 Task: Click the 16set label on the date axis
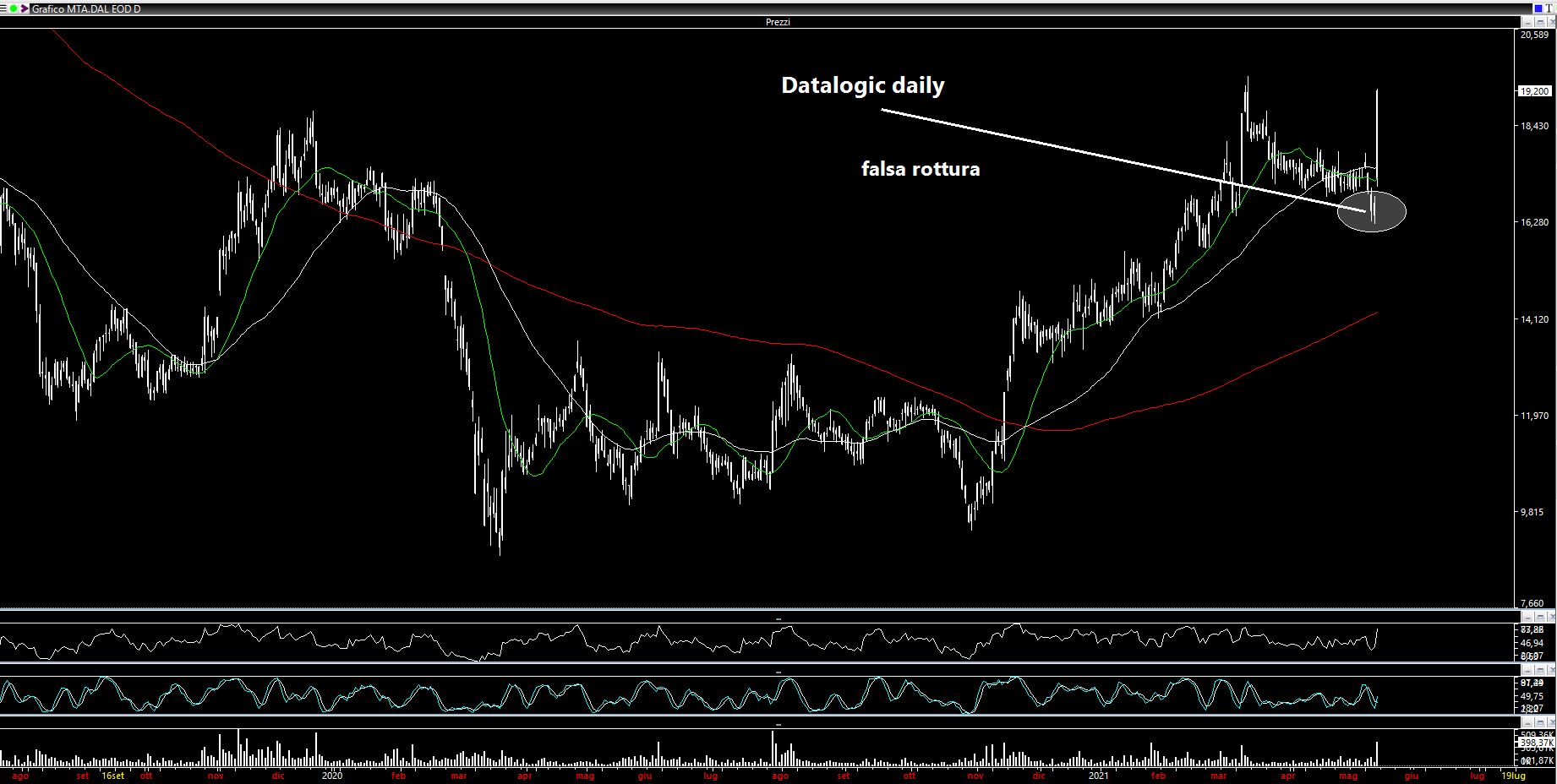click(112, 776)
